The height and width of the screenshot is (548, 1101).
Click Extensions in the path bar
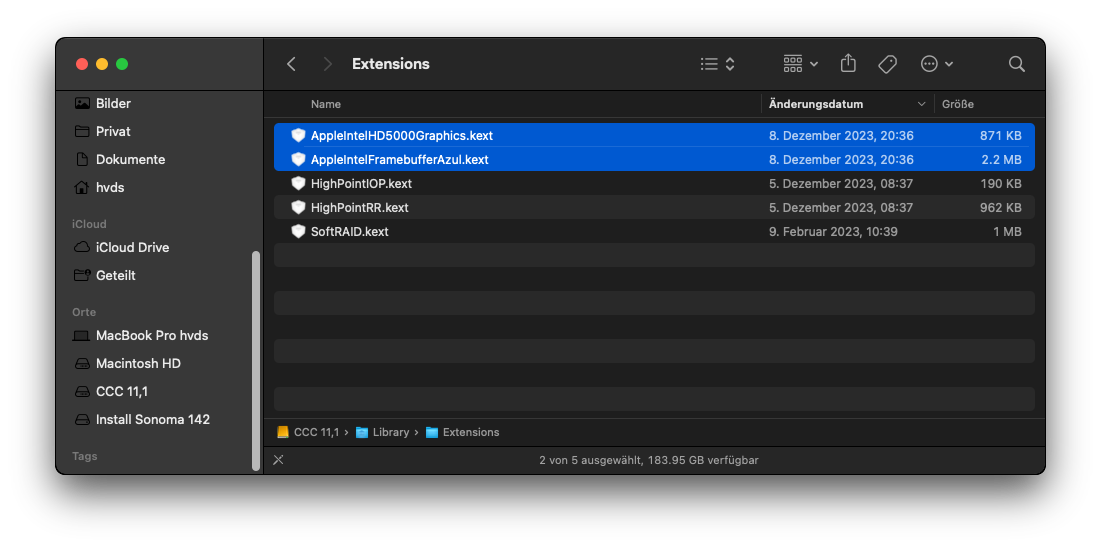(x=470, y=432)
